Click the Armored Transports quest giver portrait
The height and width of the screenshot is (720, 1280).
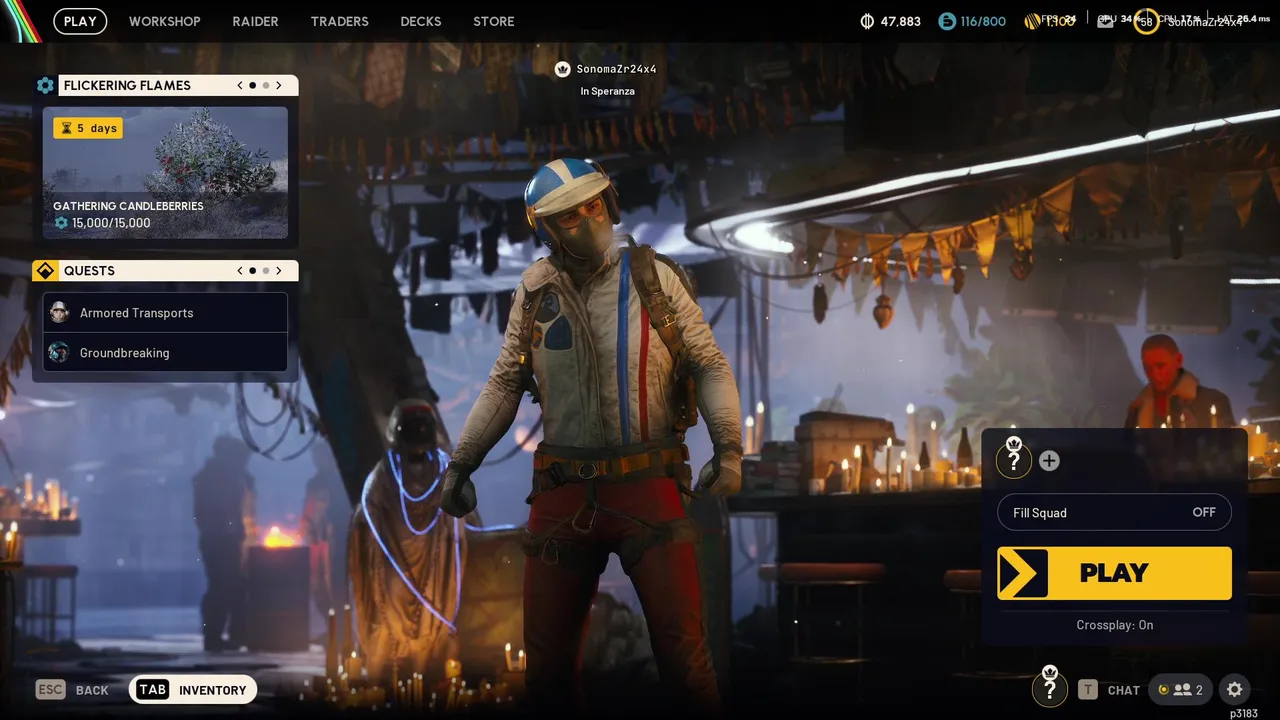coord(59,312)
